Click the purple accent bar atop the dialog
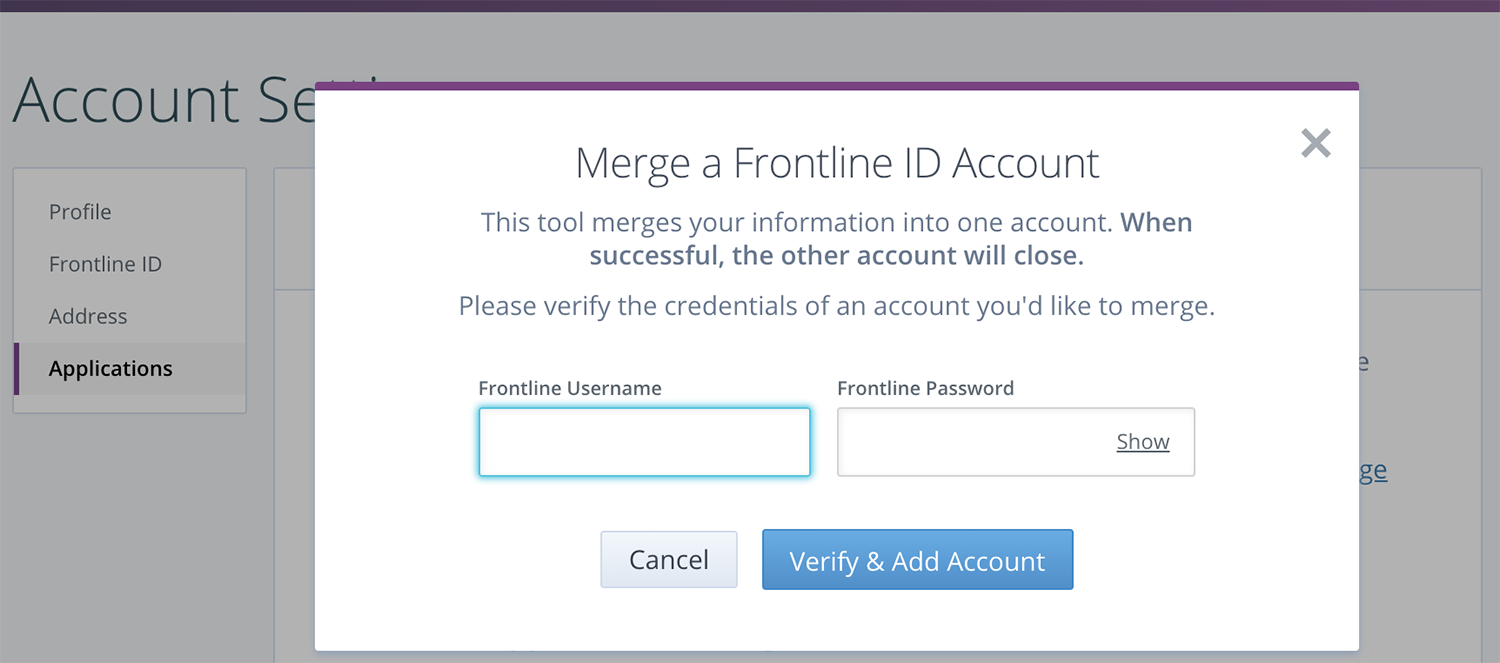The image size is (1500, 663). [837, 86]
